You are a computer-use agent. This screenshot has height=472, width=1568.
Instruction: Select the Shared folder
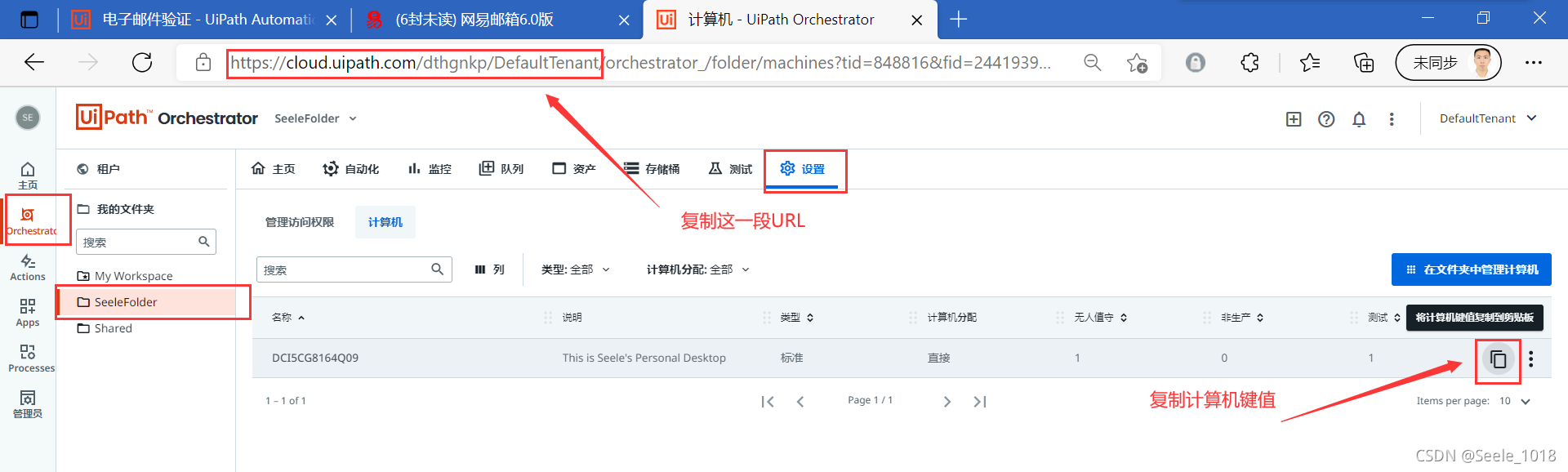click(x=105, y=328)
